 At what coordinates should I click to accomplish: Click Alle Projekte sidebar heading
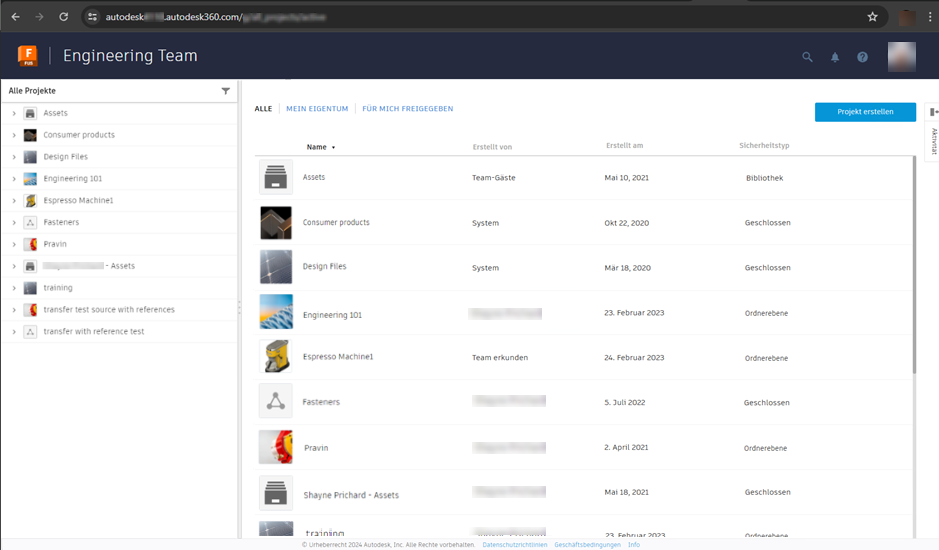[32, 91]
